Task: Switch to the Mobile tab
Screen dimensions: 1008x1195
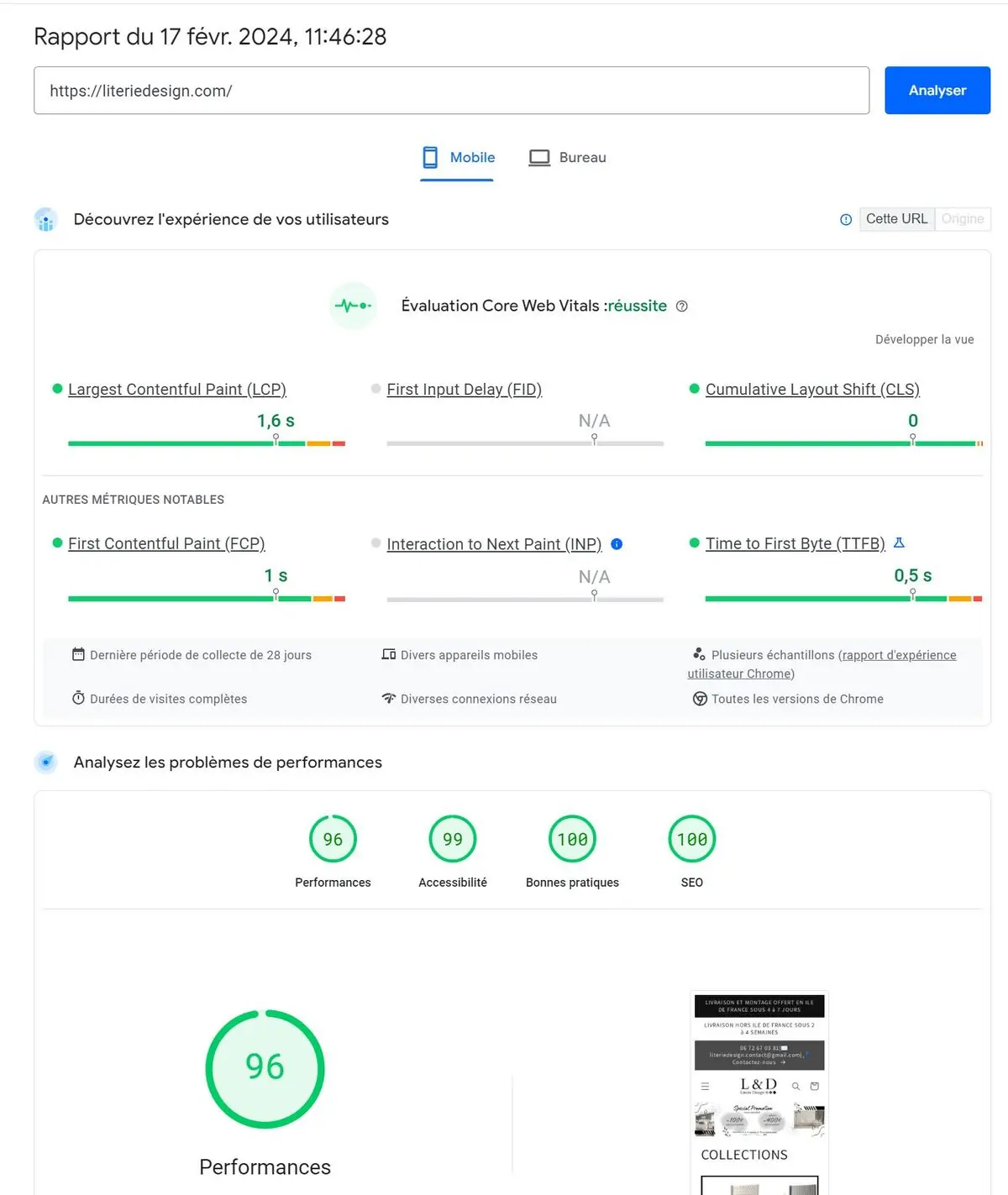Action: [458, 158]
